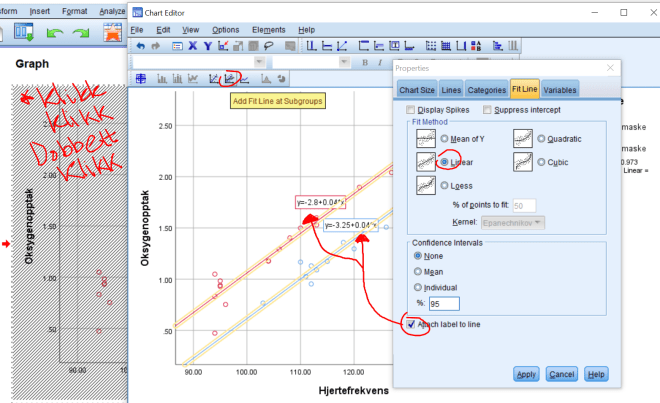
Task: Click the Undo arrow in Chart Editor
Action: coord(140,45)
